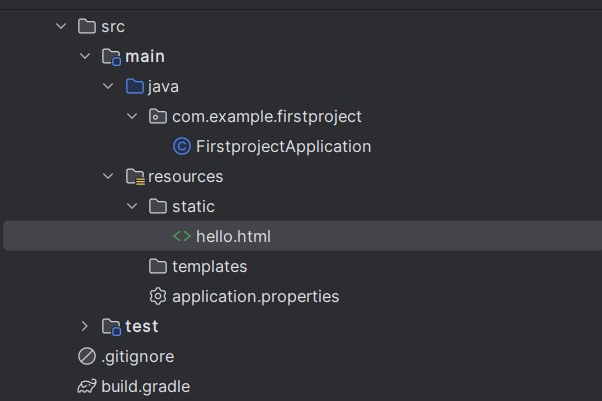Click the FirstprojectApplication class icon

pyautogui.click(x=182, y=147)
